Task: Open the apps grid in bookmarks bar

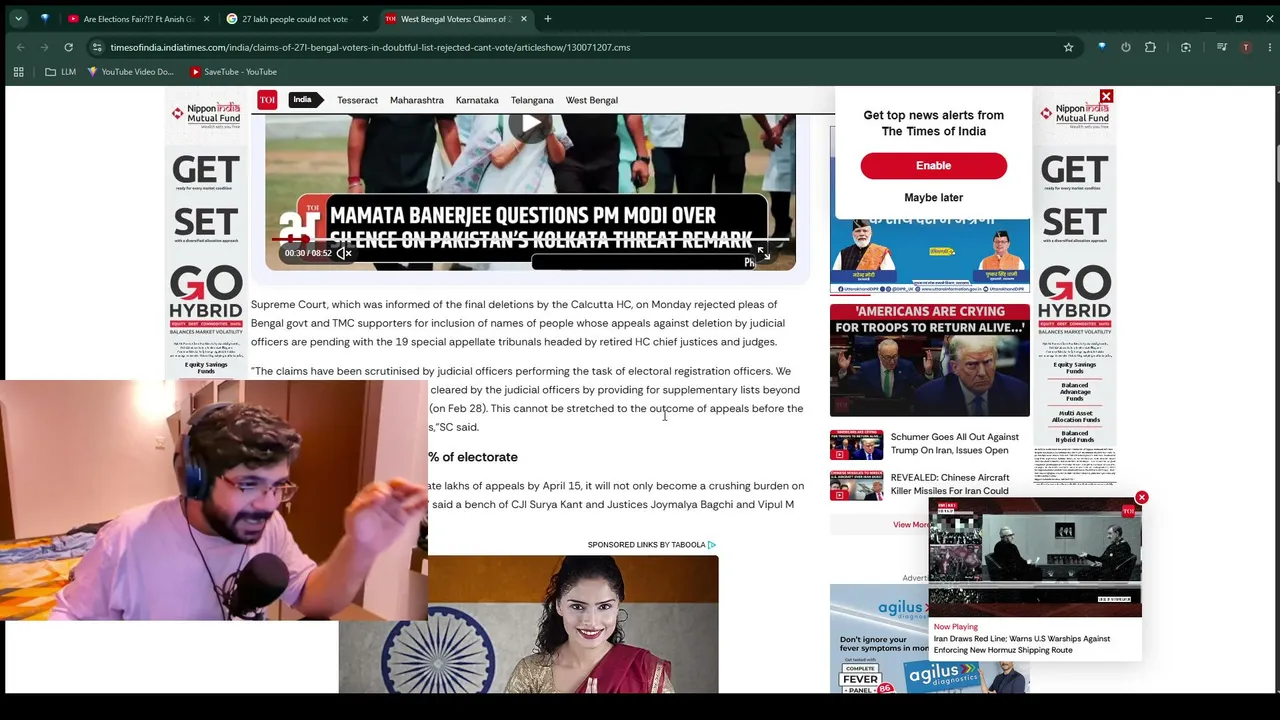Action: [x=18, y=72]
